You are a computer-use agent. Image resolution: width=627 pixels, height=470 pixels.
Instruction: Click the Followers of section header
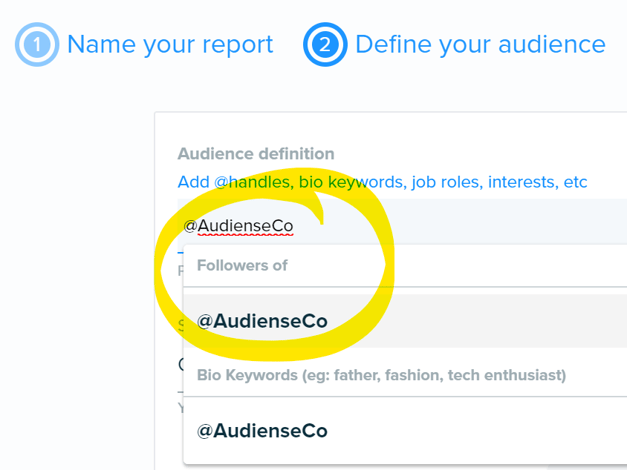[242, 265]
